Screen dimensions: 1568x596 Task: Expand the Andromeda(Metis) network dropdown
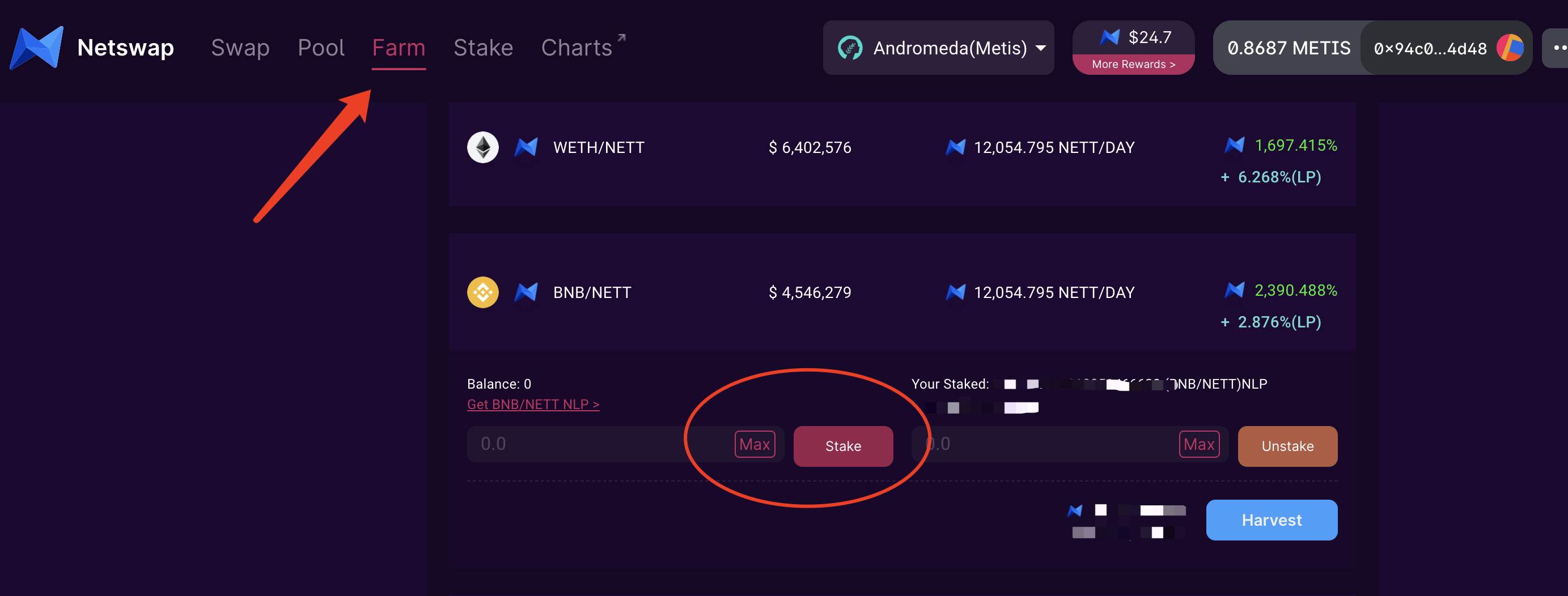(x=938, y=48)
